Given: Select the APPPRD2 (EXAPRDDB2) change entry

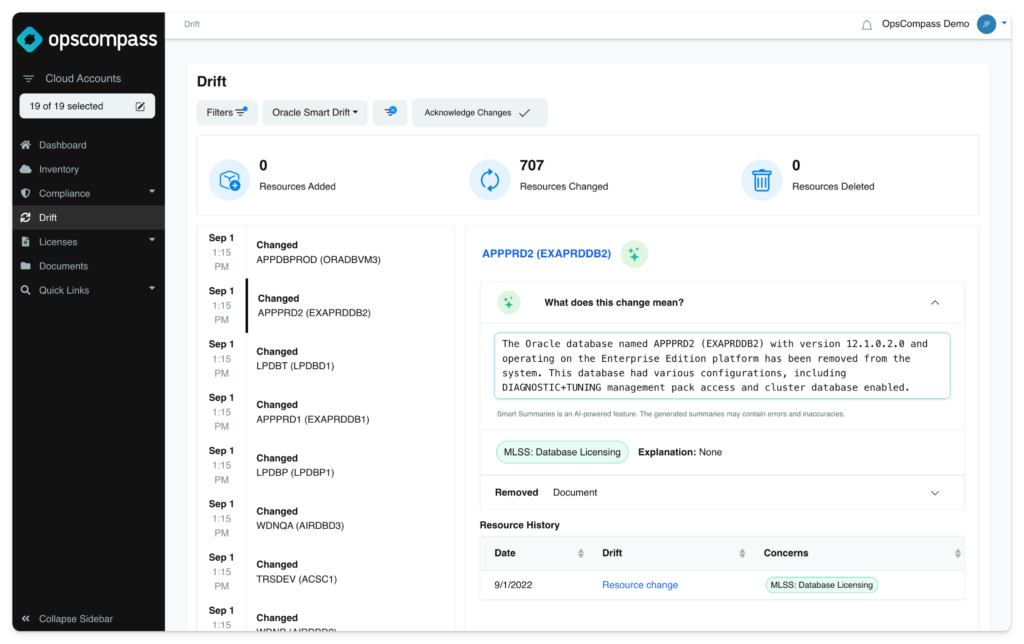Looking at the screenshot, I should tap(326, 306).
